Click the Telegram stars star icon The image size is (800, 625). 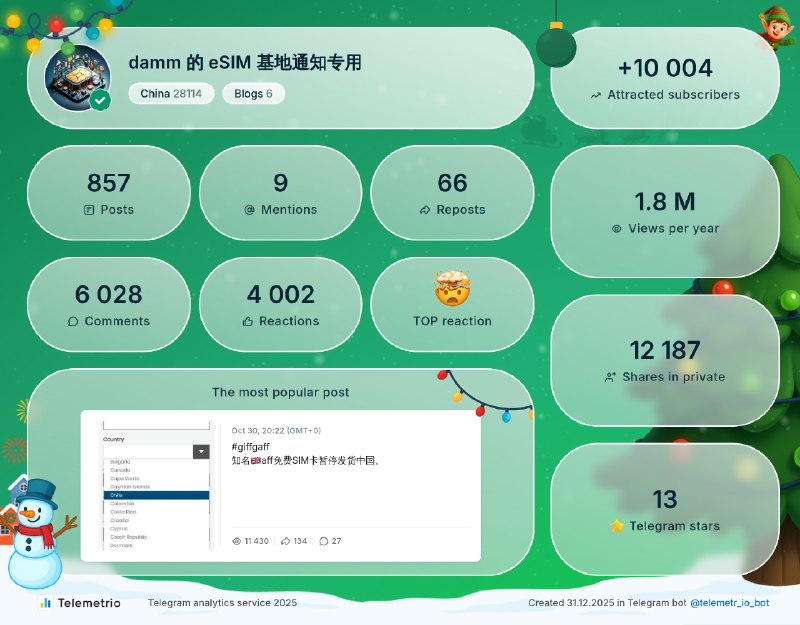coord(617,526)
